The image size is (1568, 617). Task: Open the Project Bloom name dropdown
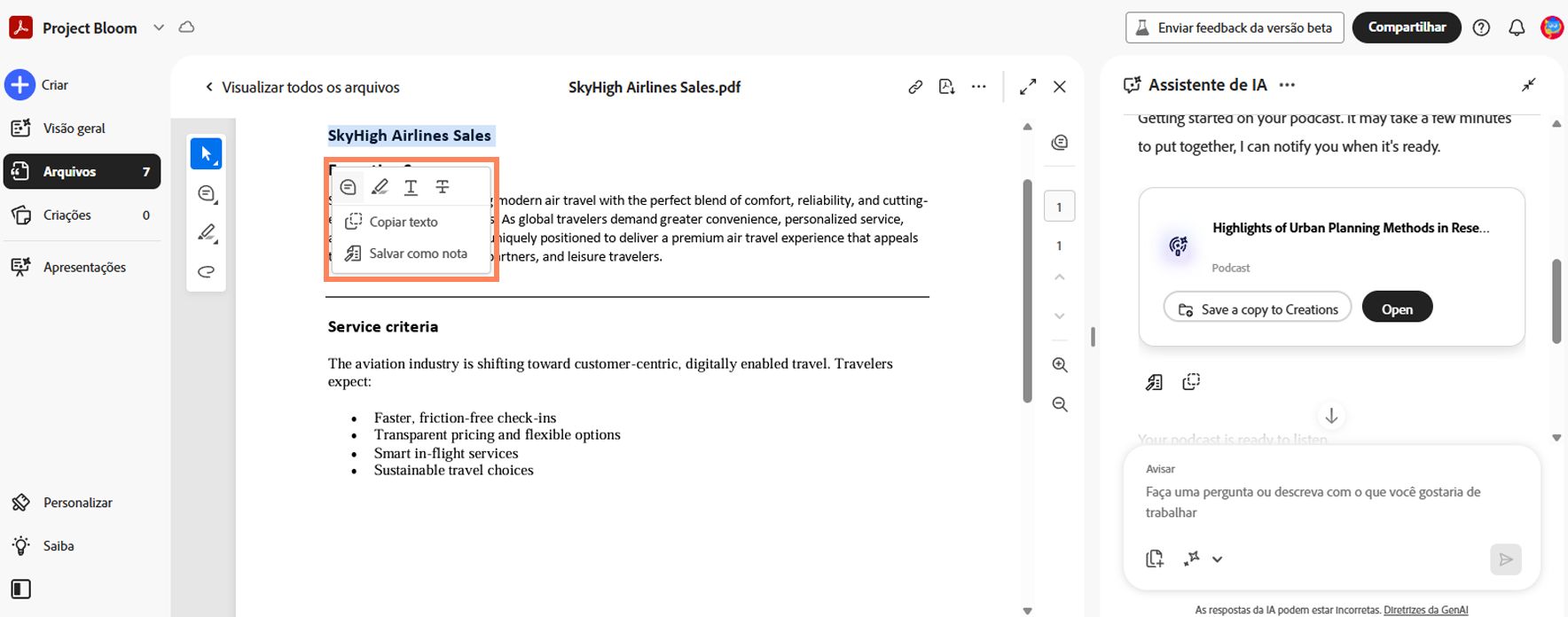(x=159, y=27)
